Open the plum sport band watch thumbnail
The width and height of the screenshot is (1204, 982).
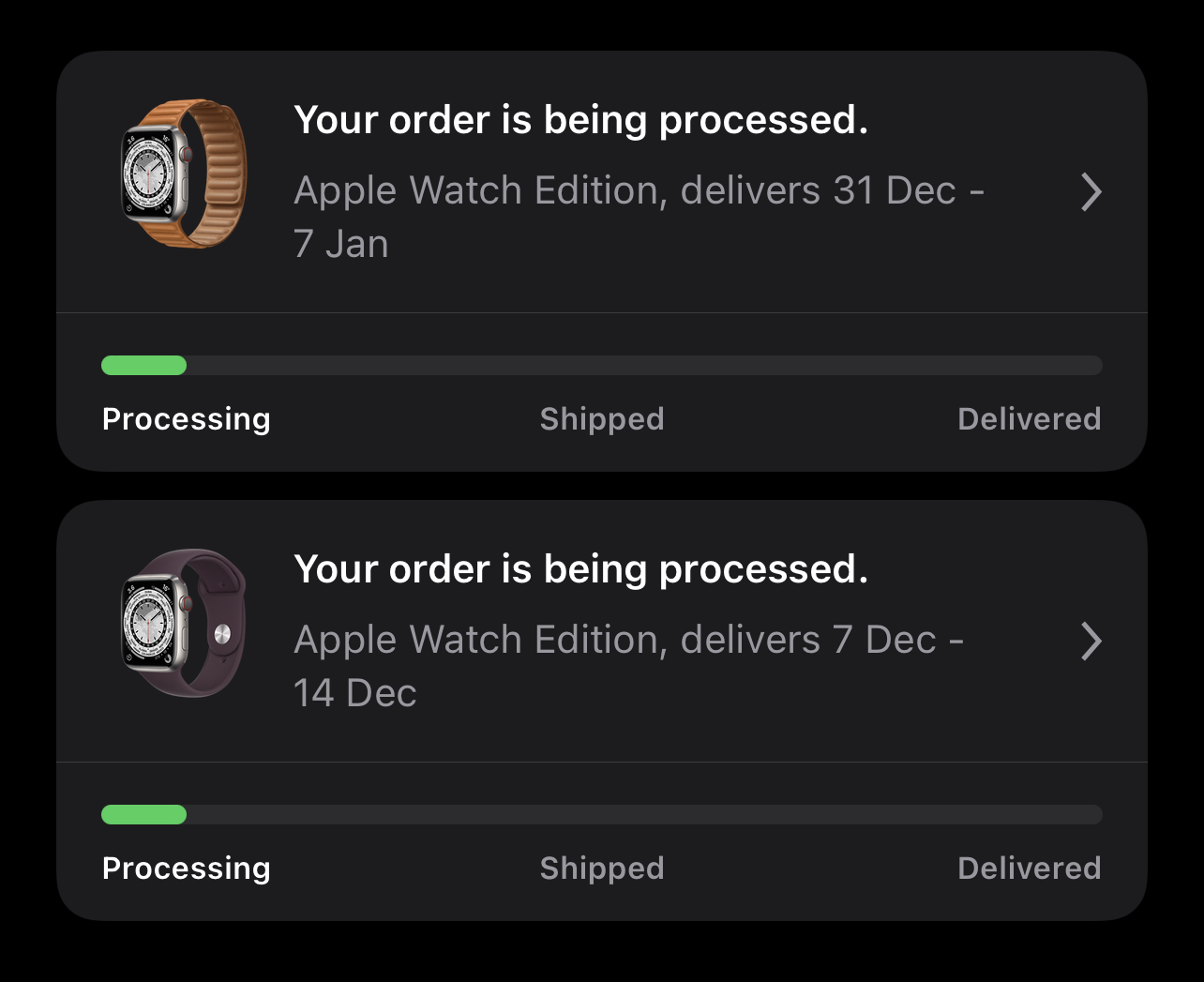tap(185, 624)
